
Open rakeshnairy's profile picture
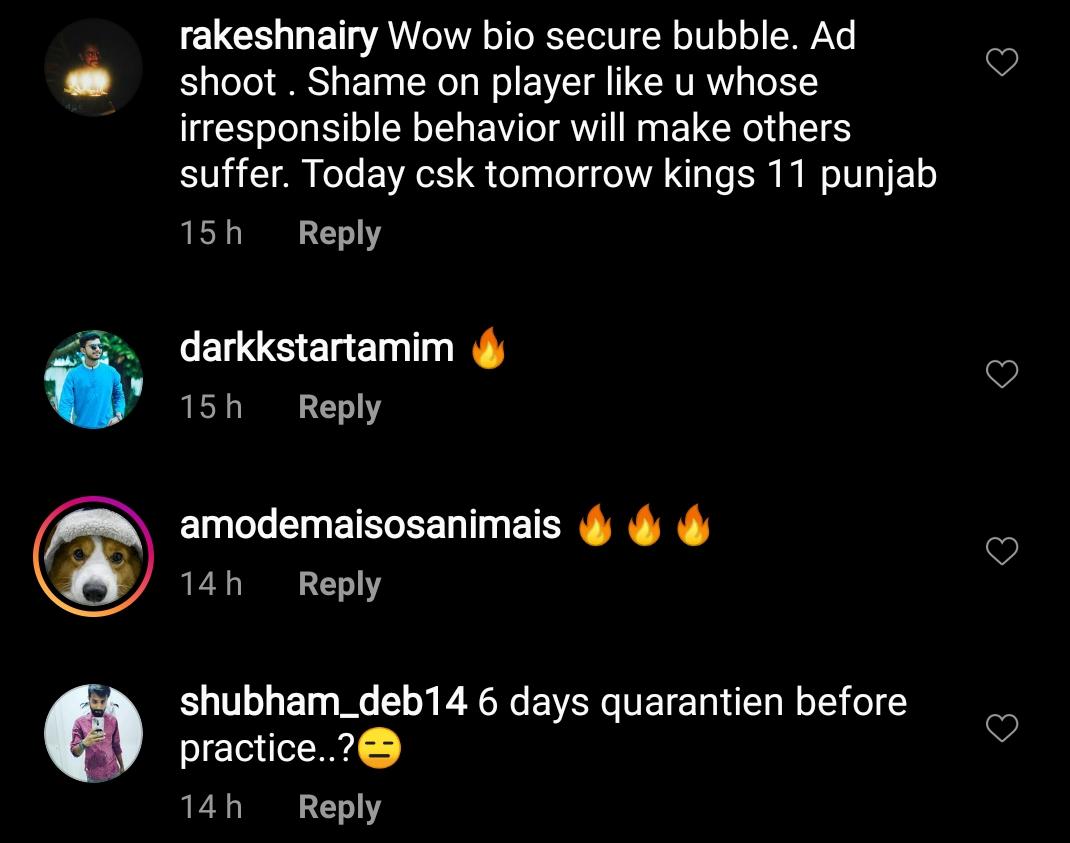click(93, 68)
